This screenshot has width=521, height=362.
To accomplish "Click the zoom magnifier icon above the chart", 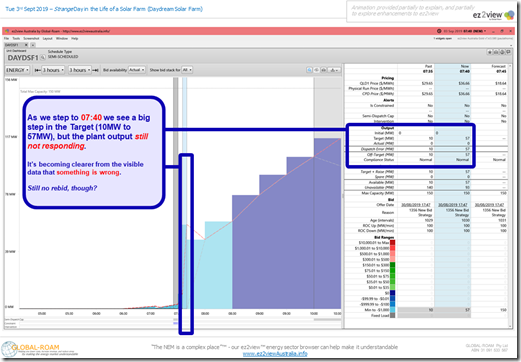I will [309, 70].
